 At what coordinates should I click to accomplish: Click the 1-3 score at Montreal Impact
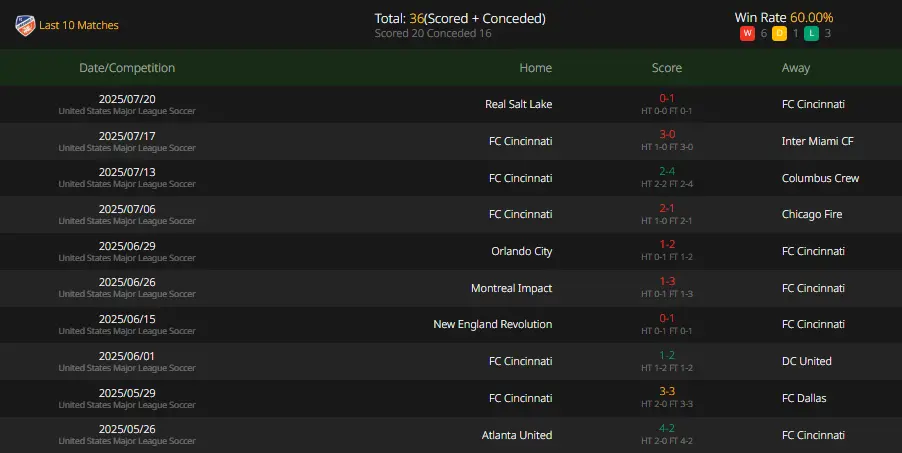(667, 281)
